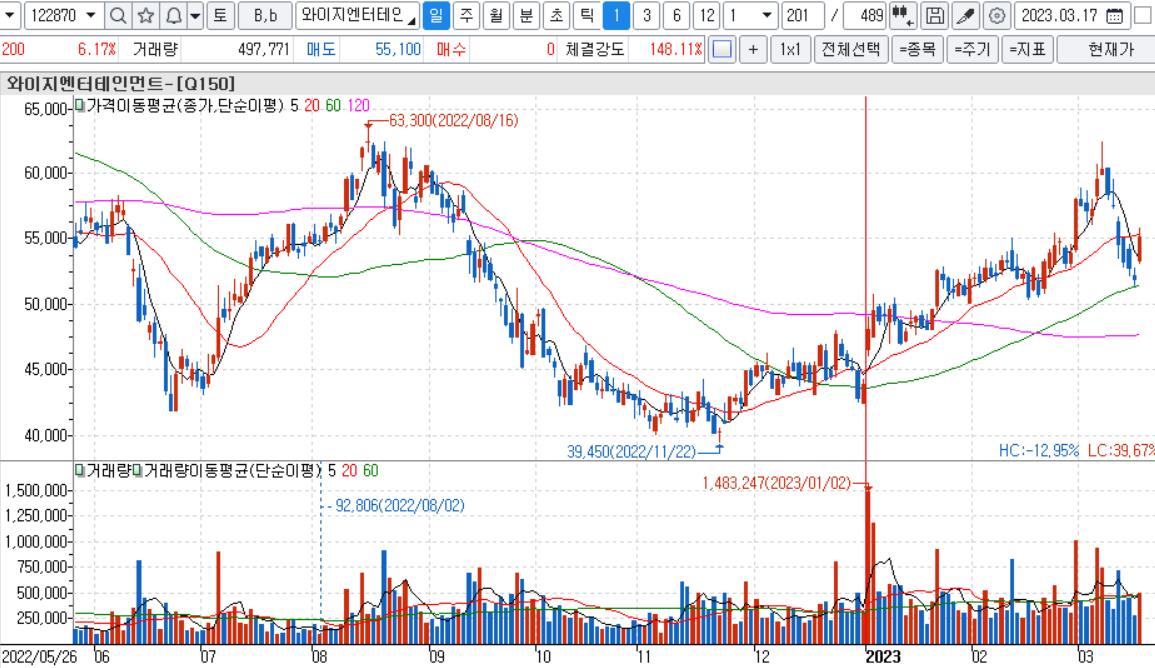Toggle the =지표 sync button
Viewport: 1155px width, 668px height.
click(1027, 49)
